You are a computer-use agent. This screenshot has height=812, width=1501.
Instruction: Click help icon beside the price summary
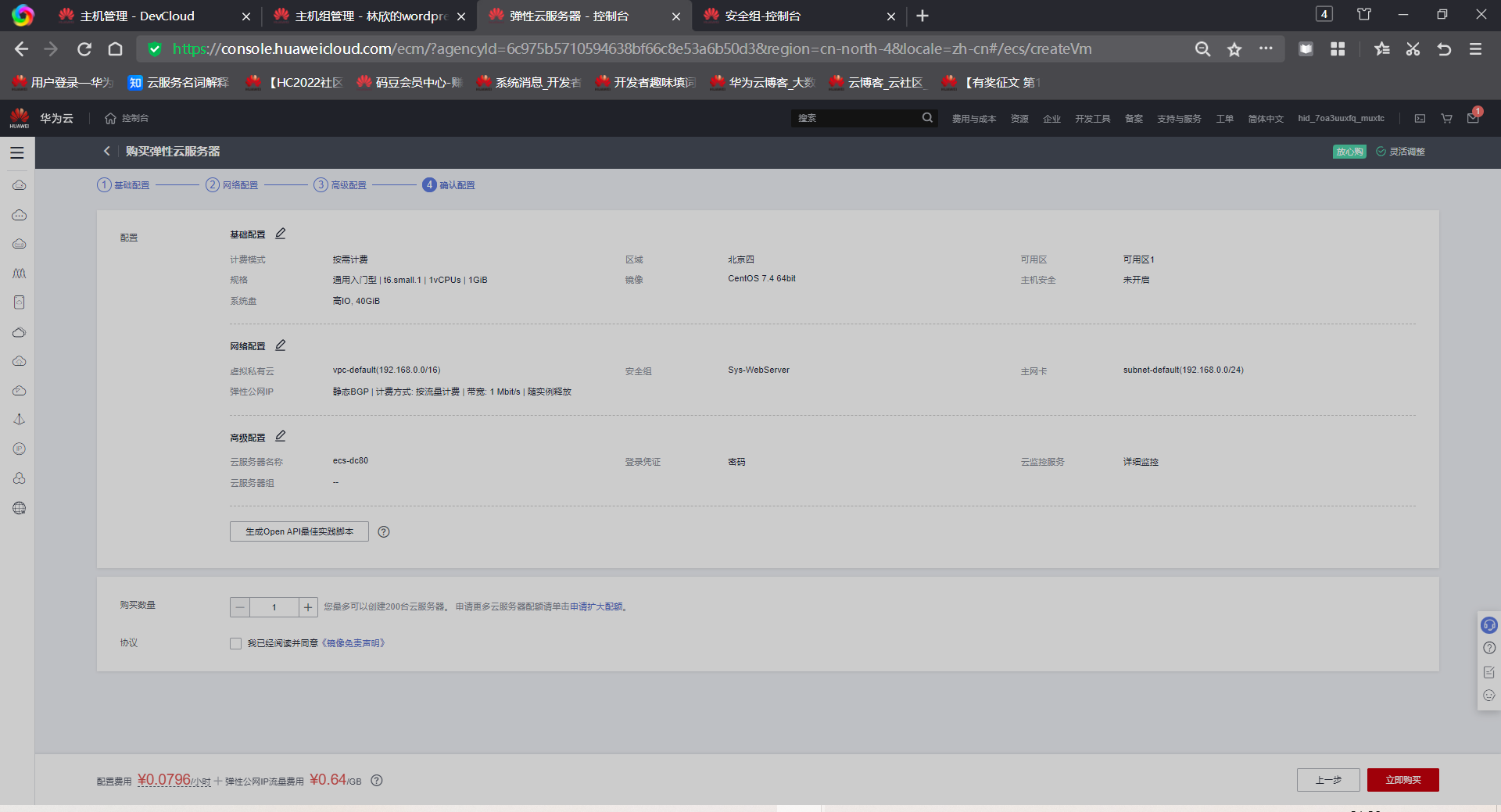pos(377,780)
